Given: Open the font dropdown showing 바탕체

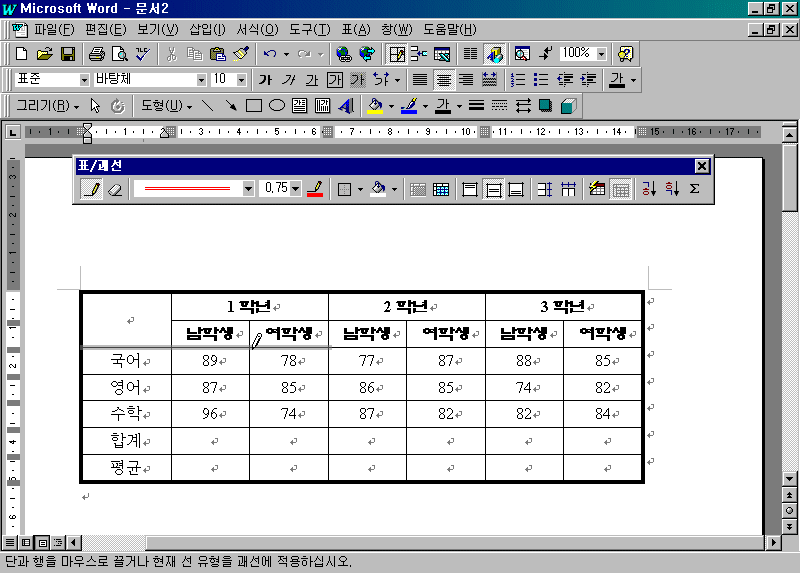Looking at the screenshot, I should 201,80.
